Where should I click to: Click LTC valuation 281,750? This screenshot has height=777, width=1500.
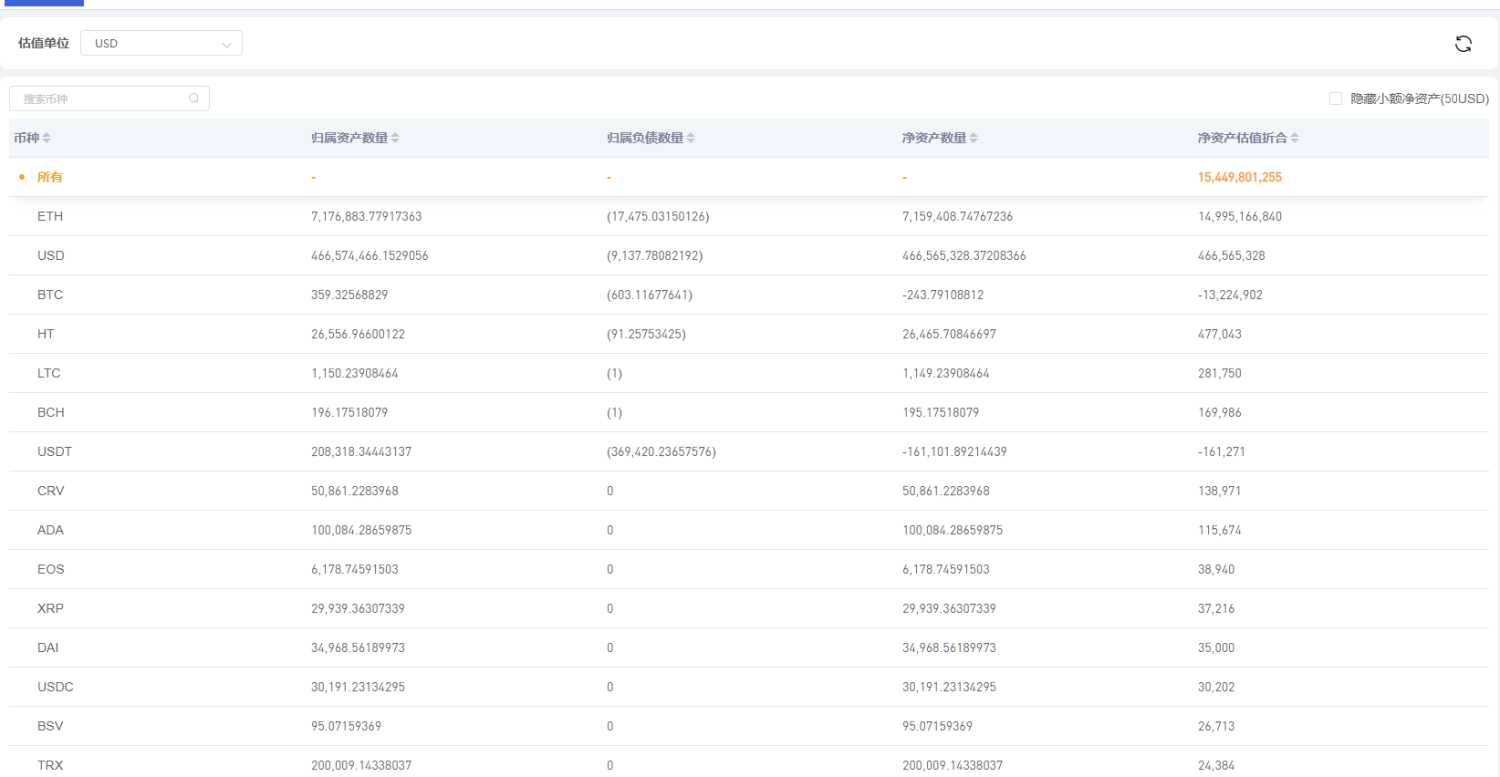pos(1219,373)
